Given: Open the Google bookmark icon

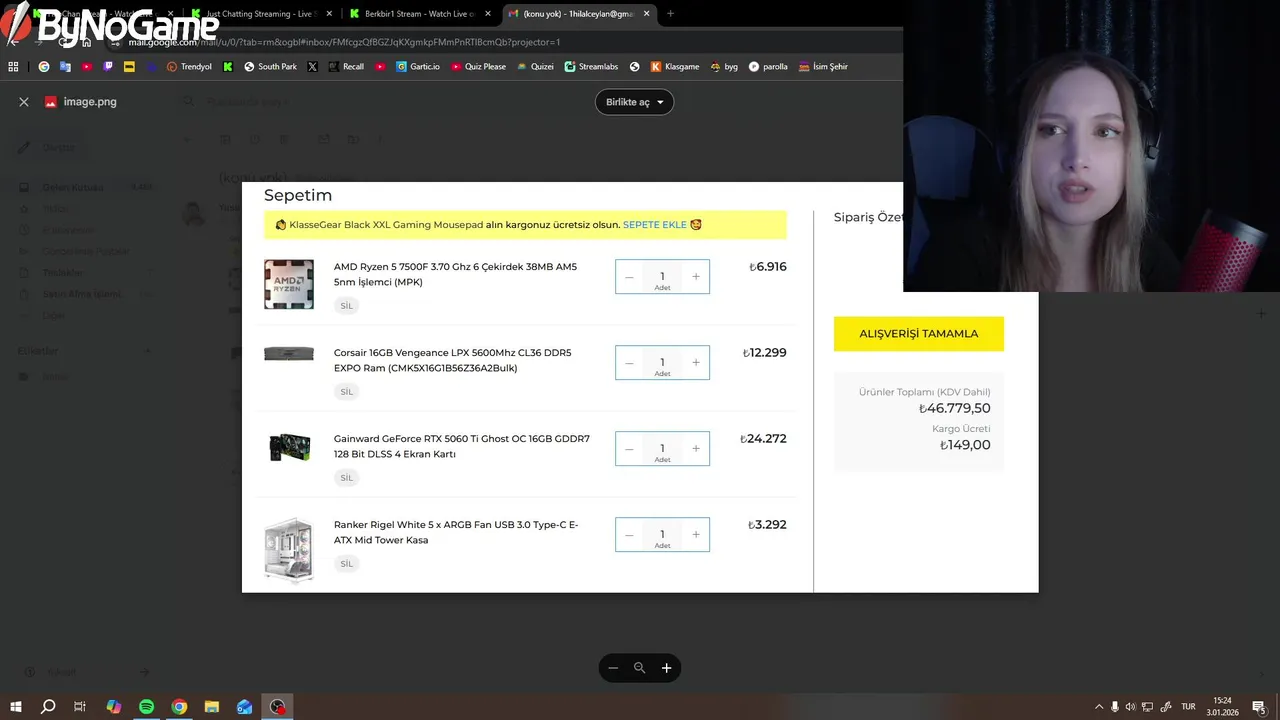Looking at the screenshot, I should point(44,67).
